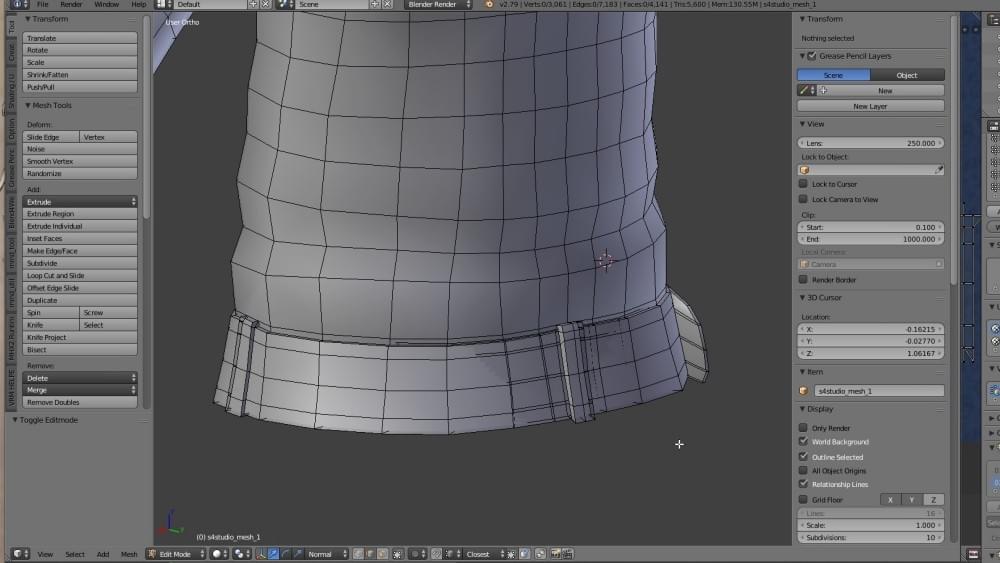This screenshot has height=563, width=1000.
Task: Toggle the Lock to Cursor checkbox
Action: coord(803,184)
